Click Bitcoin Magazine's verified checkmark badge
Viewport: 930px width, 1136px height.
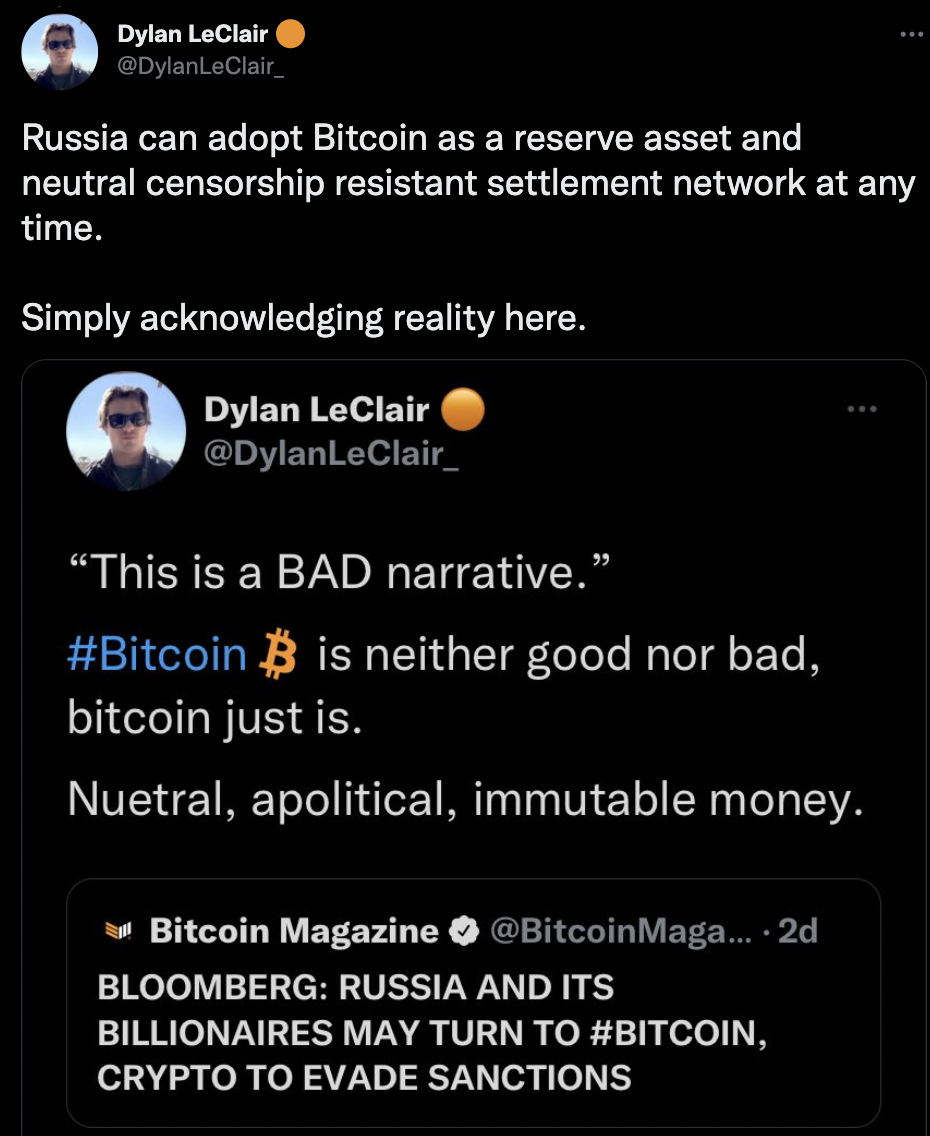tap(462, 932)
